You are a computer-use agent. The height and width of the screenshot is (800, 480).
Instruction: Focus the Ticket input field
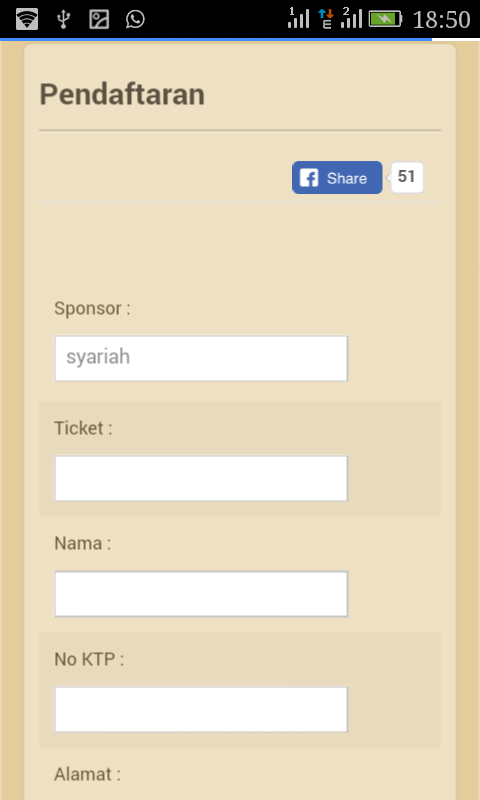click(201, 478)
